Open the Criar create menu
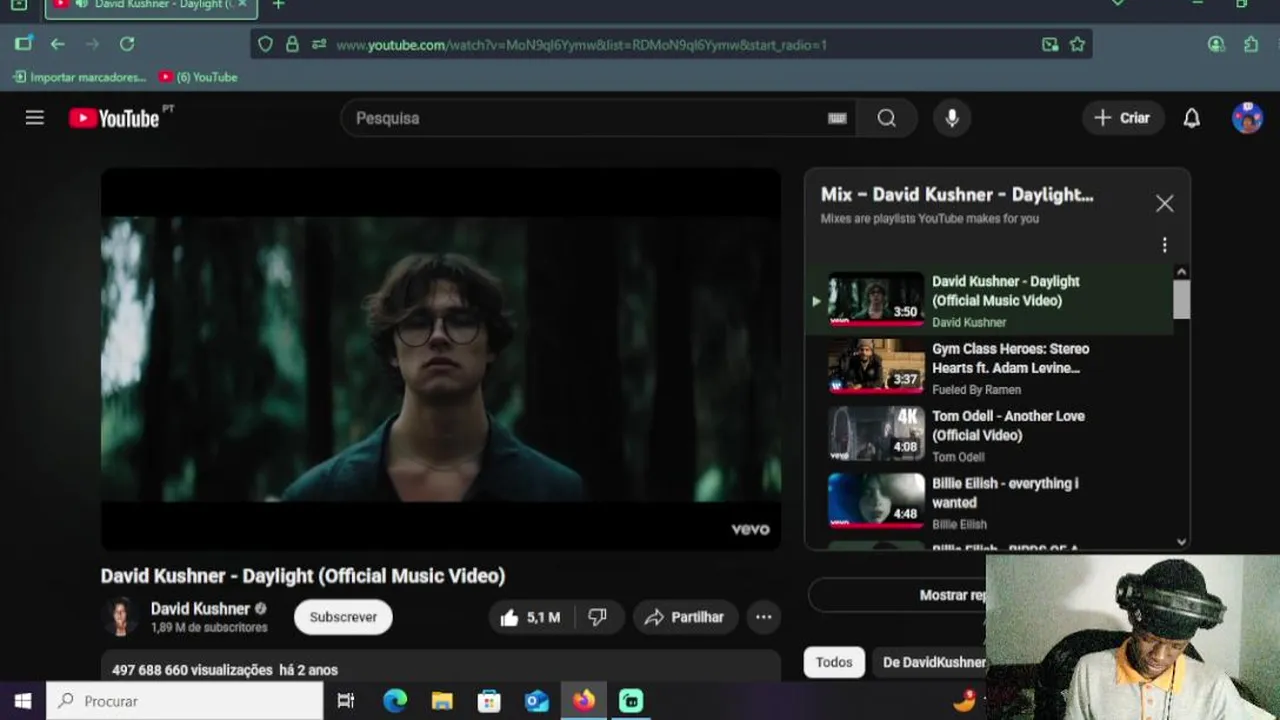Image resolution: width=1280 pixels, height=720 pixels. (1123, 118)
